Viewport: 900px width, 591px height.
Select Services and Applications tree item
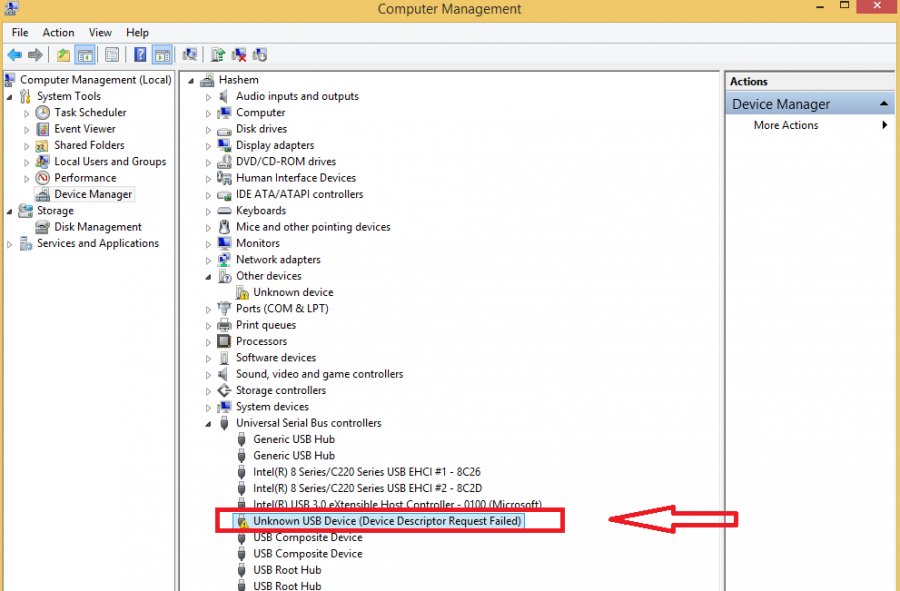(98, 243)
